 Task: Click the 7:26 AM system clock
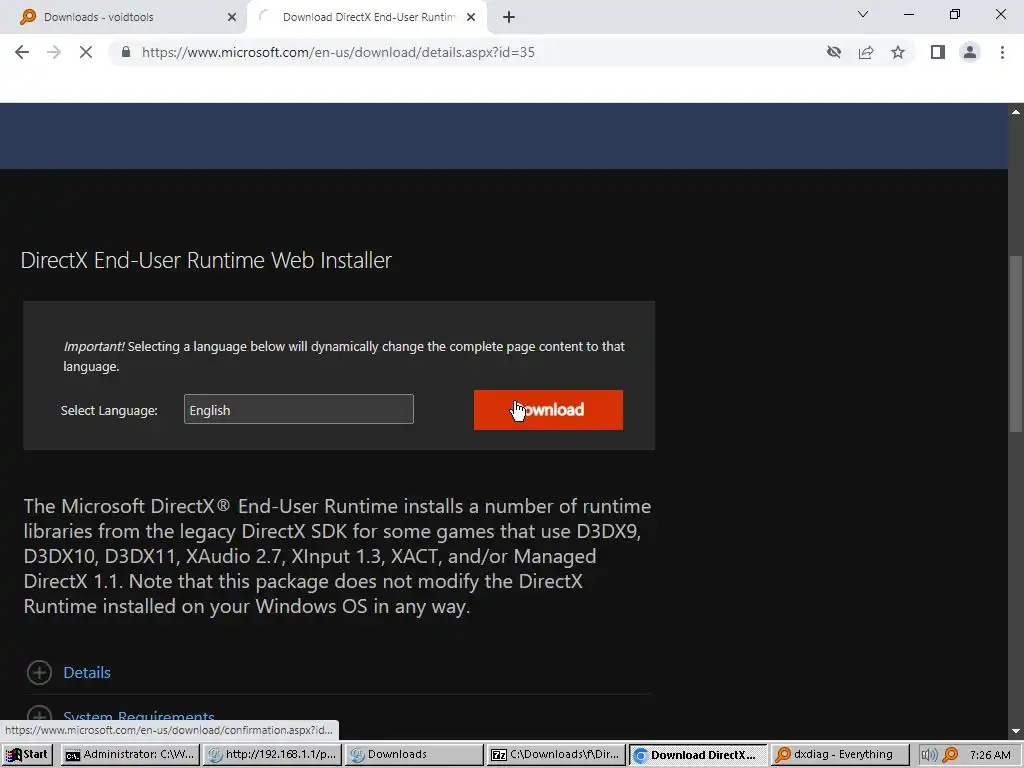coord(990,755)
